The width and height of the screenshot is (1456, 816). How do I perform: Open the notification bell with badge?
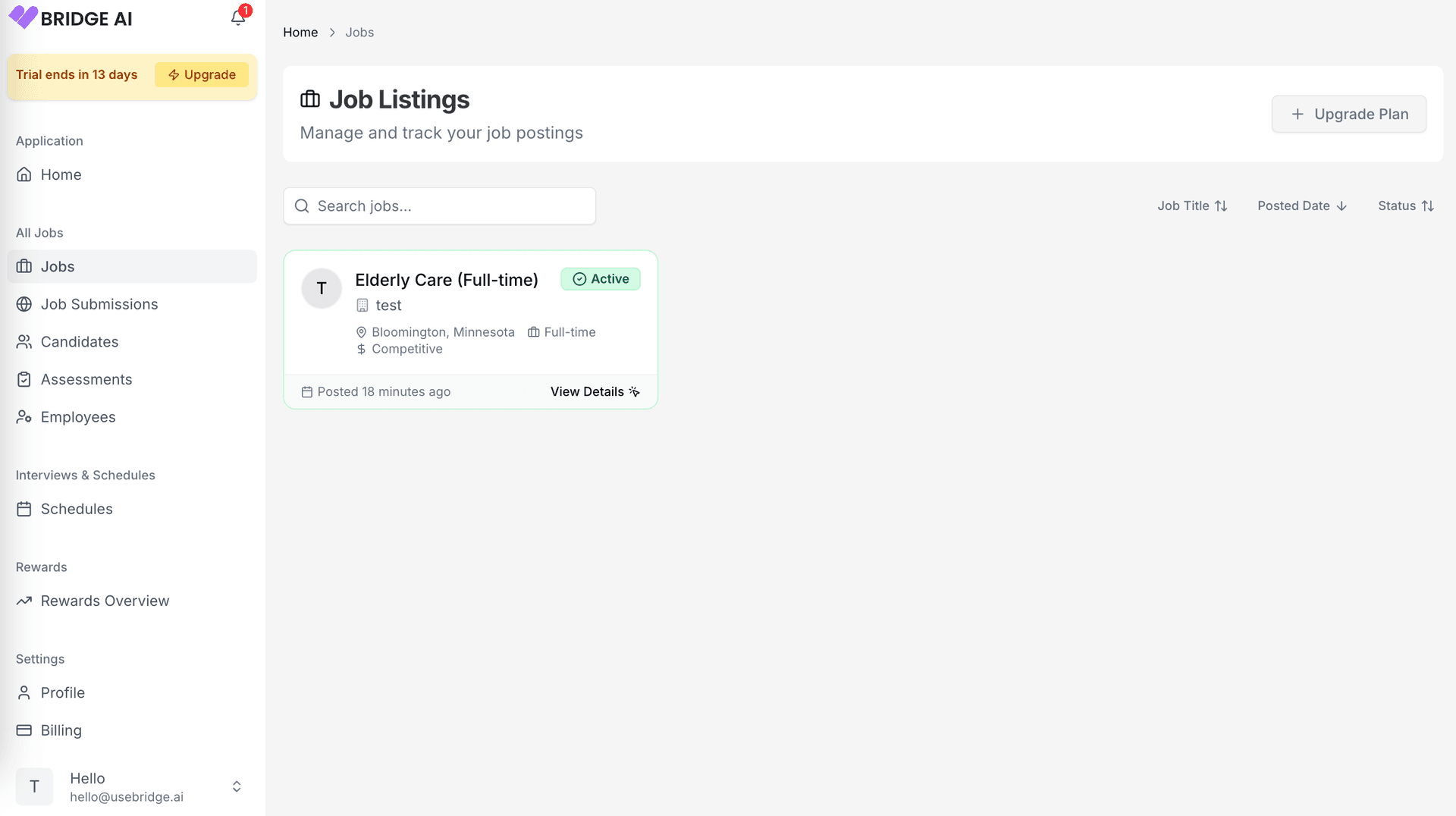coord(237,18)
